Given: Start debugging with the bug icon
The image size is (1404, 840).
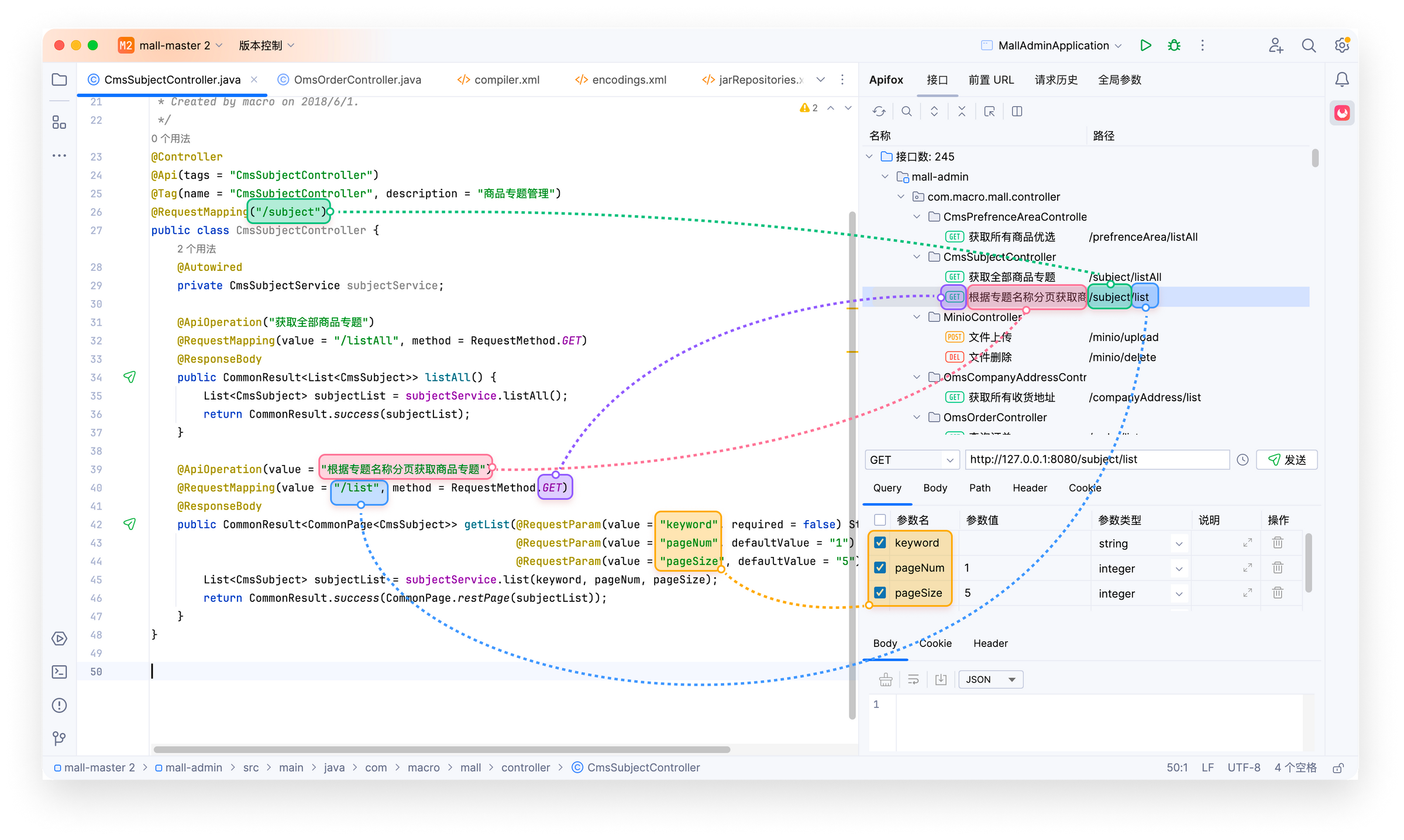Looking at the screenshot, I should (1174, 46).
